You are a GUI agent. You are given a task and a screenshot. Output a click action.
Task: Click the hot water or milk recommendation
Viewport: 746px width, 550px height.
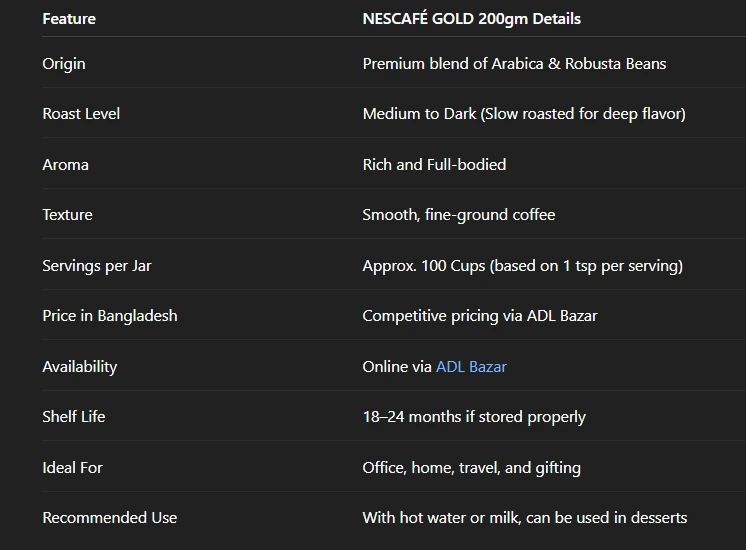[524, 518]
